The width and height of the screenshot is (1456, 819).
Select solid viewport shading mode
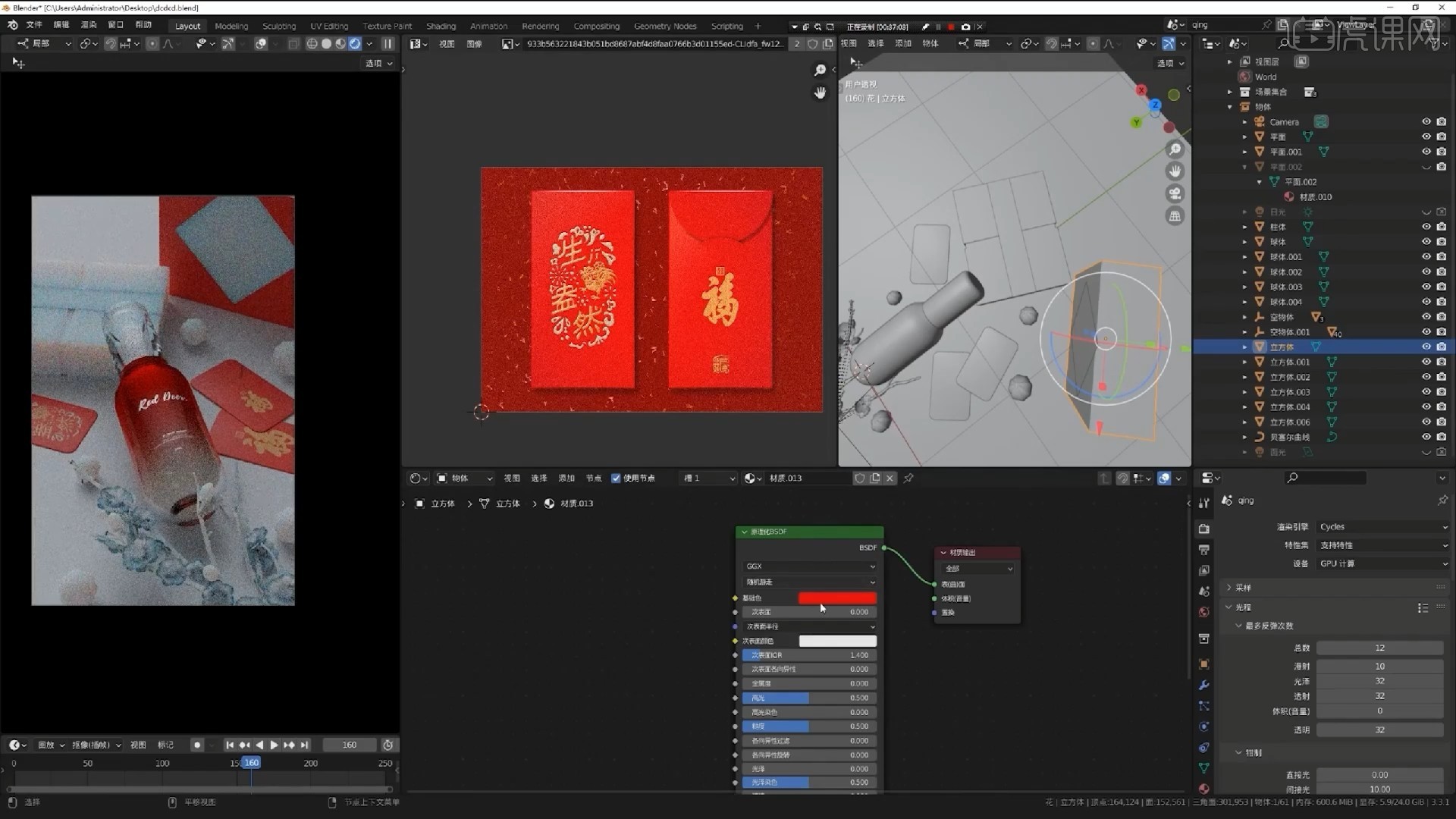pos(326,44)
